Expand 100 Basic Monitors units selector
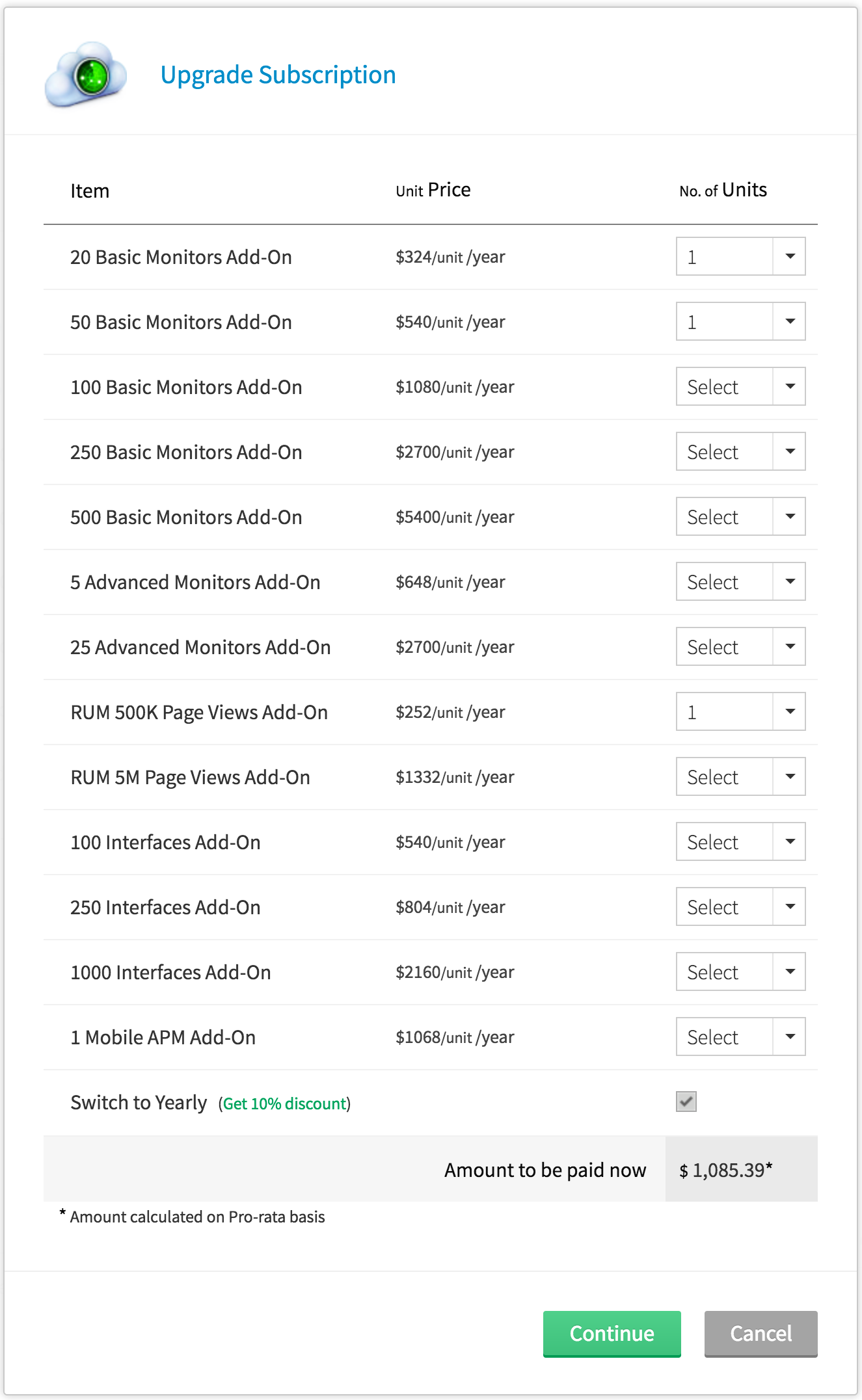This screenshot has width=862, height=1400. coord(740,387)
